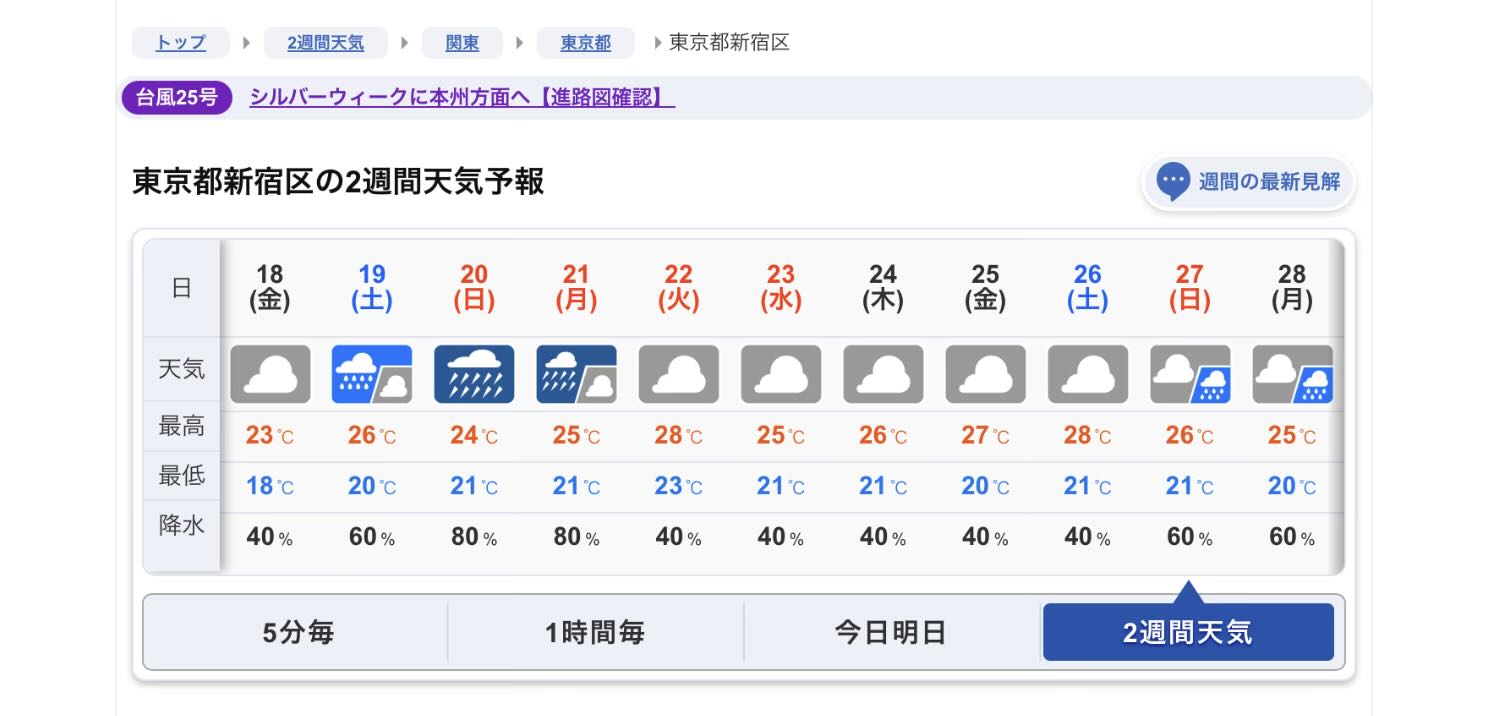Open the トップ breadcrumb link
This screenshot has height=716, width=1488.
pyautogui.click(x=181, y=43)
